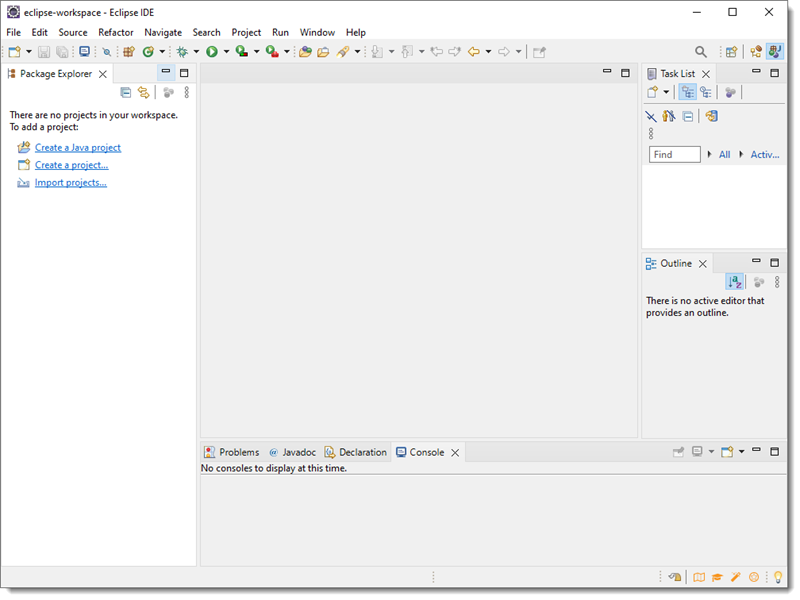The width and height of the screenshot is (800, 600).
Task: Open the Navigate menu
Action: (x=163, y=32)
